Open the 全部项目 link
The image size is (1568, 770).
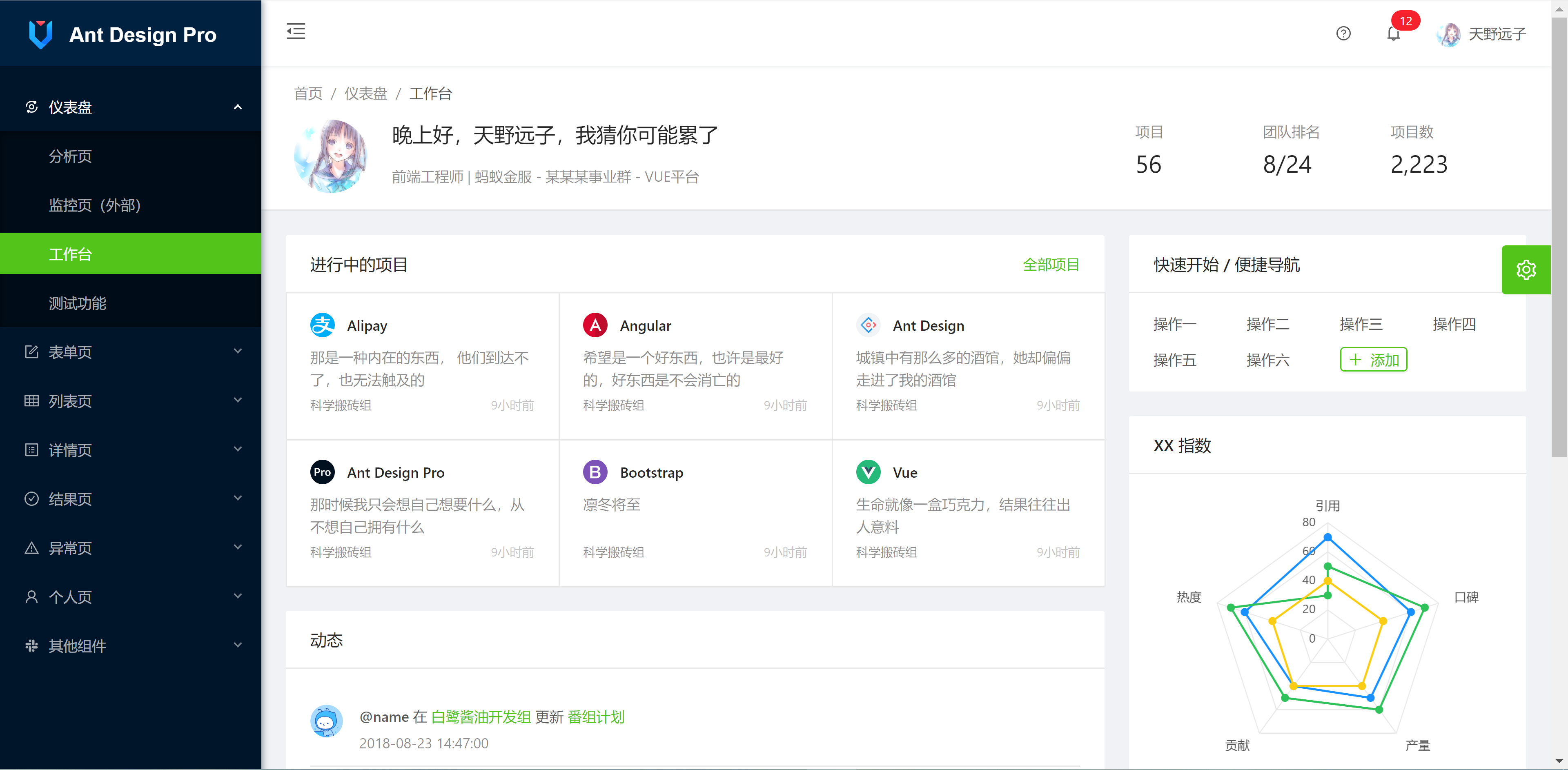1051,265
